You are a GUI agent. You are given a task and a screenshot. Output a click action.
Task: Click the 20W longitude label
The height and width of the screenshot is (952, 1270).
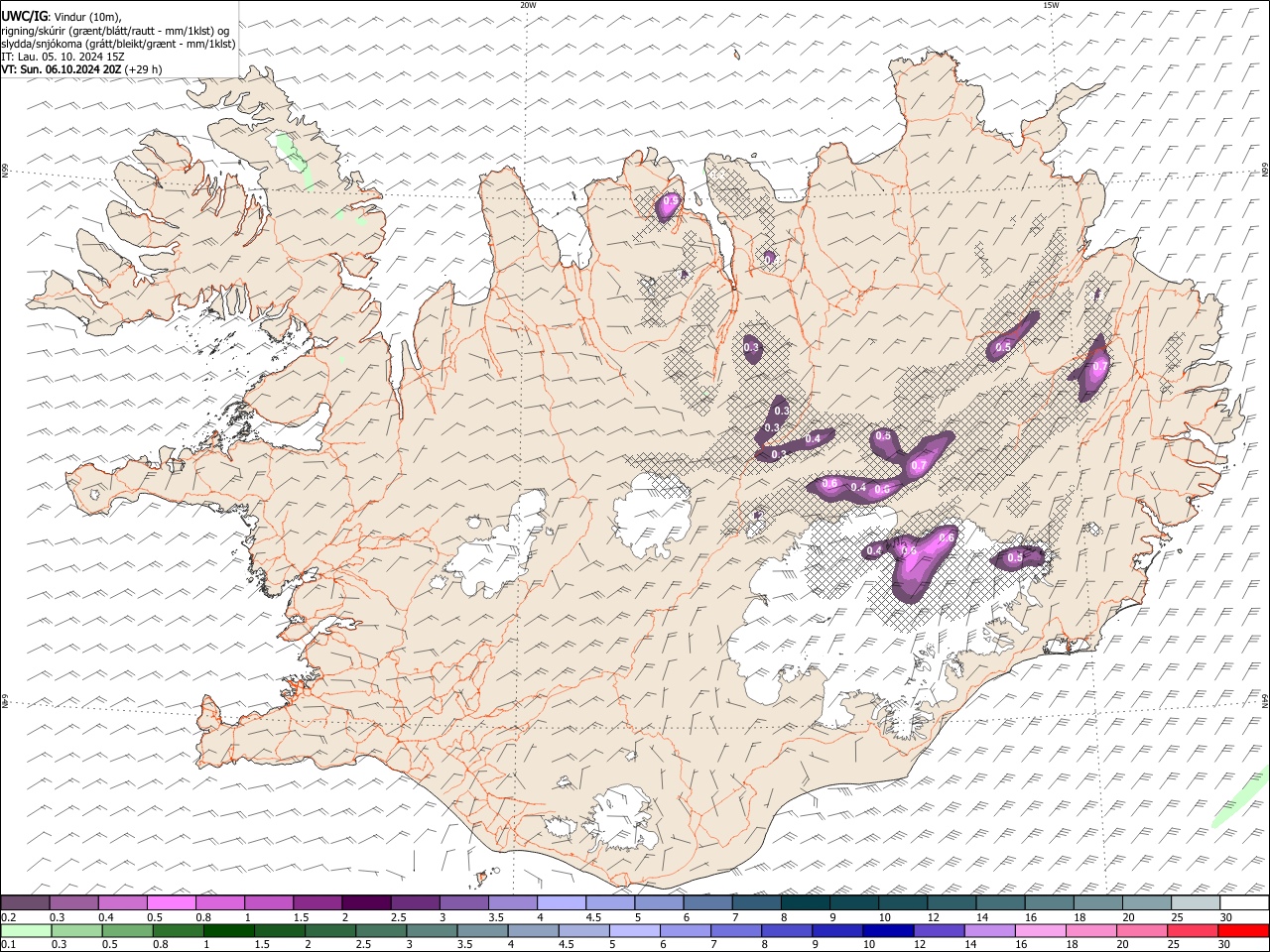528,5
